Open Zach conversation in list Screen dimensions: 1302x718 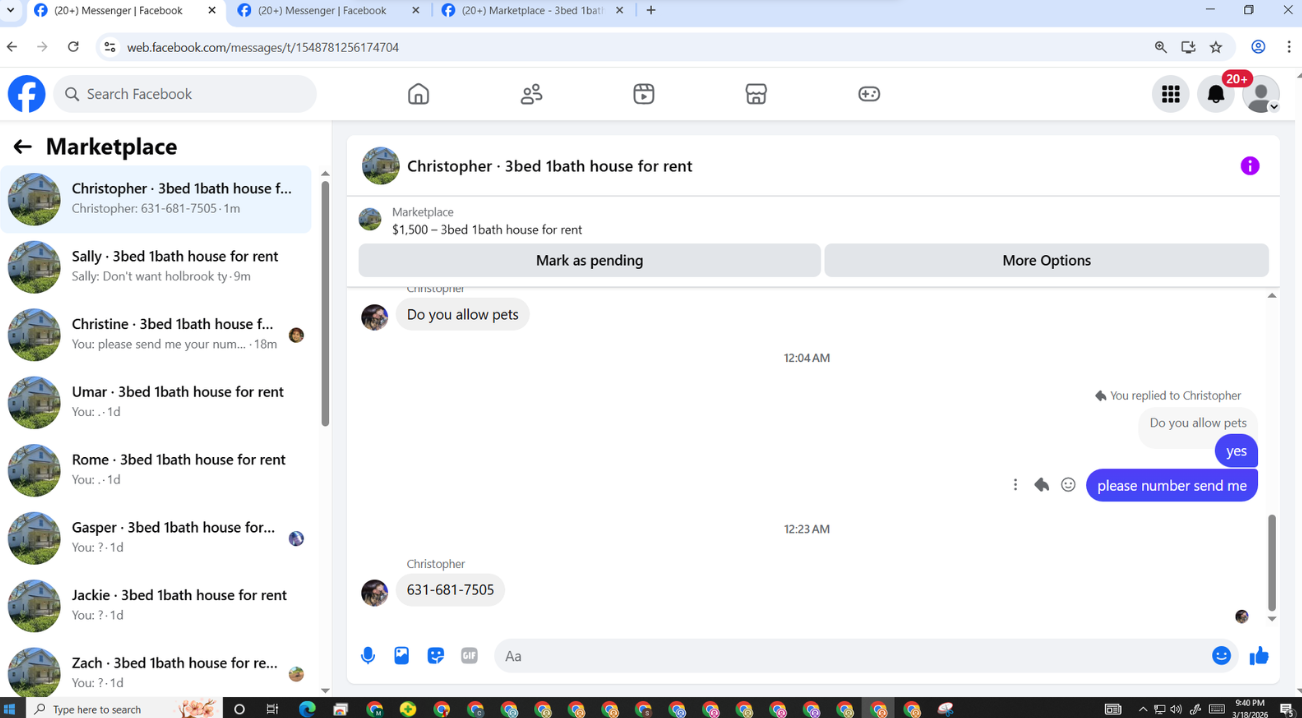click(x=157, y=672)
